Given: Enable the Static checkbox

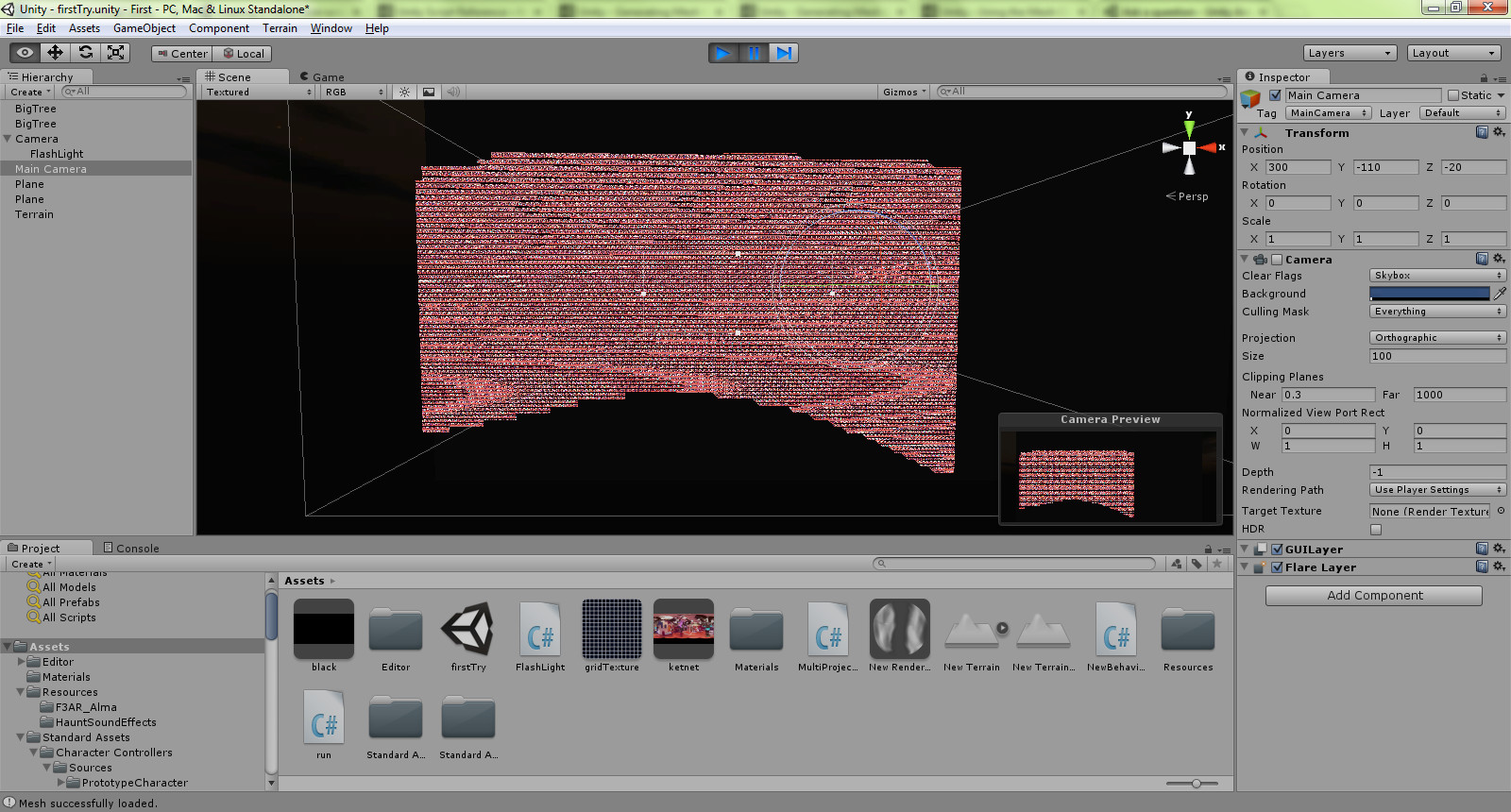Looking at the screenshot, I should point(1453,95).
